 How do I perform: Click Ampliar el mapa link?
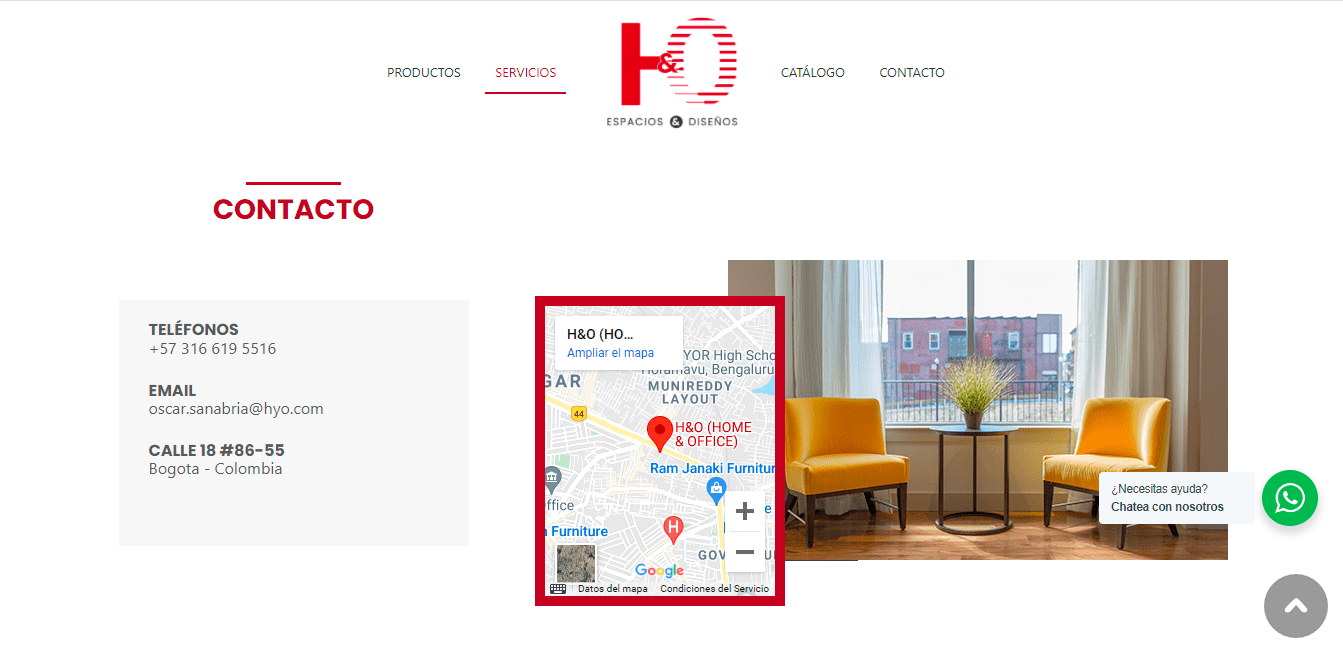[610, 353]
